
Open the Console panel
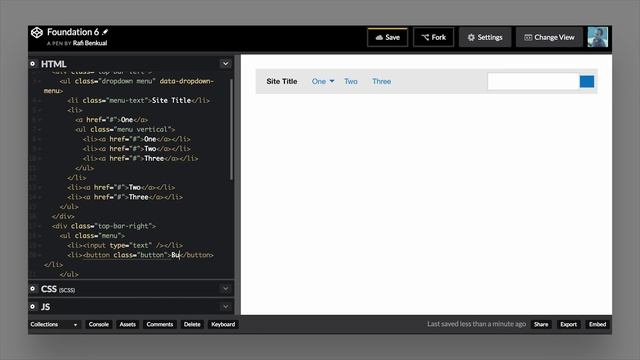(99, 324)
